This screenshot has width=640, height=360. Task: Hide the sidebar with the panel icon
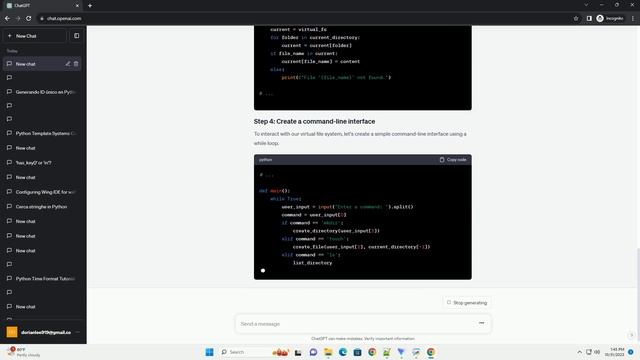pos(76,36)
